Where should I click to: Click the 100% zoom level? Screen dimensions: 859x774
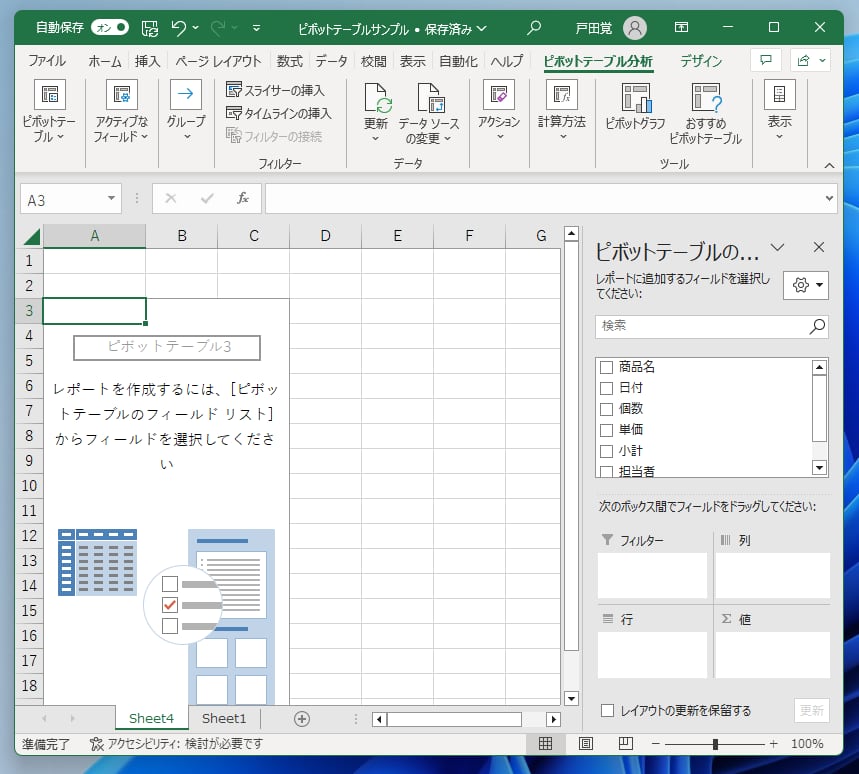806,743
